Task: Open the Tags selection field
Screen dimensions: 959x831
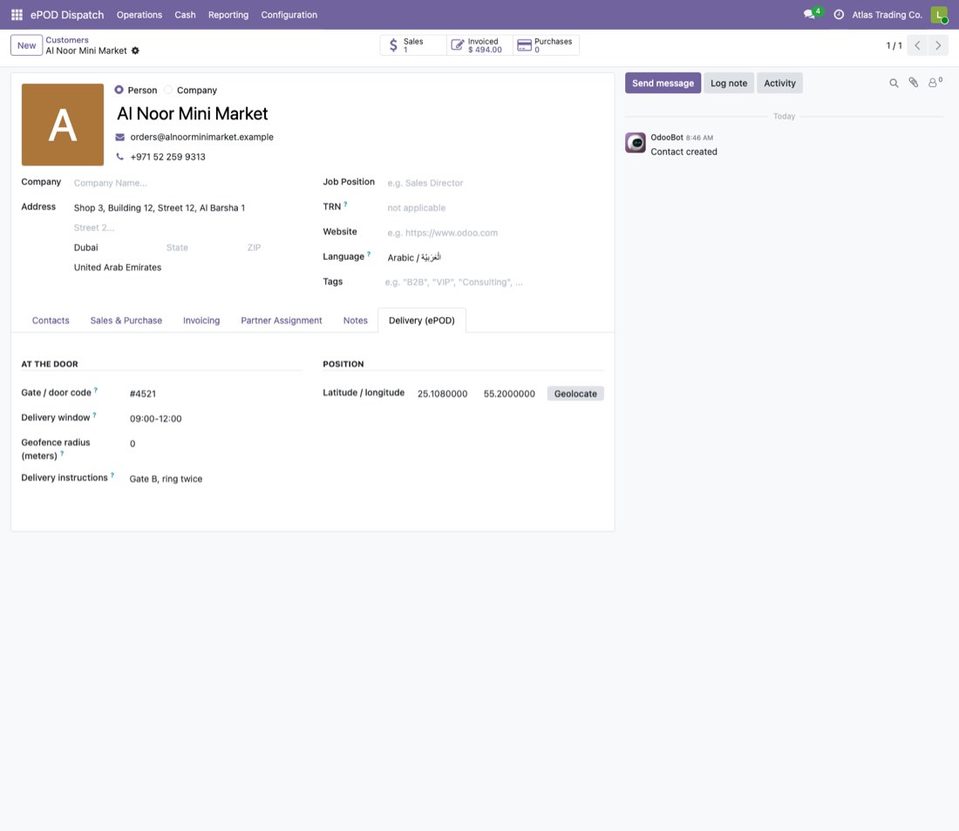Action: click(x=494, y=282)
